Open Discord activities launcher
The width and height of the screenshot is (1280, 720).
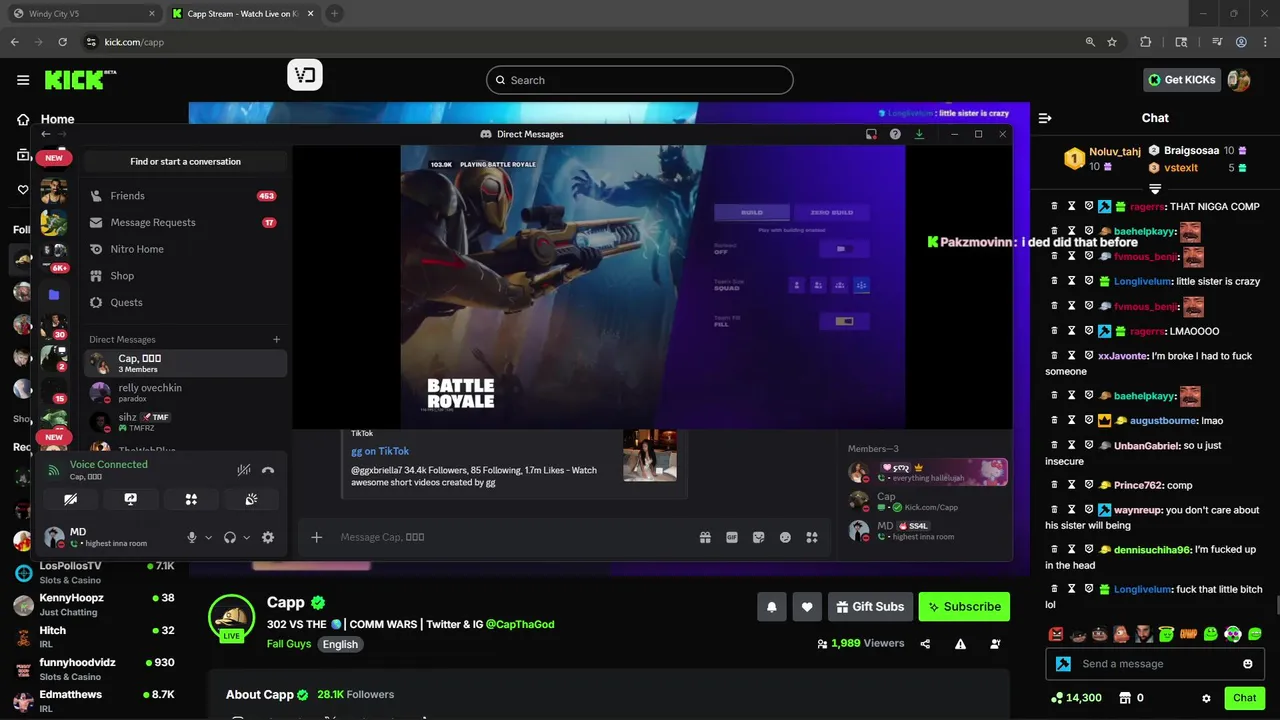click(x=191, y=499)
